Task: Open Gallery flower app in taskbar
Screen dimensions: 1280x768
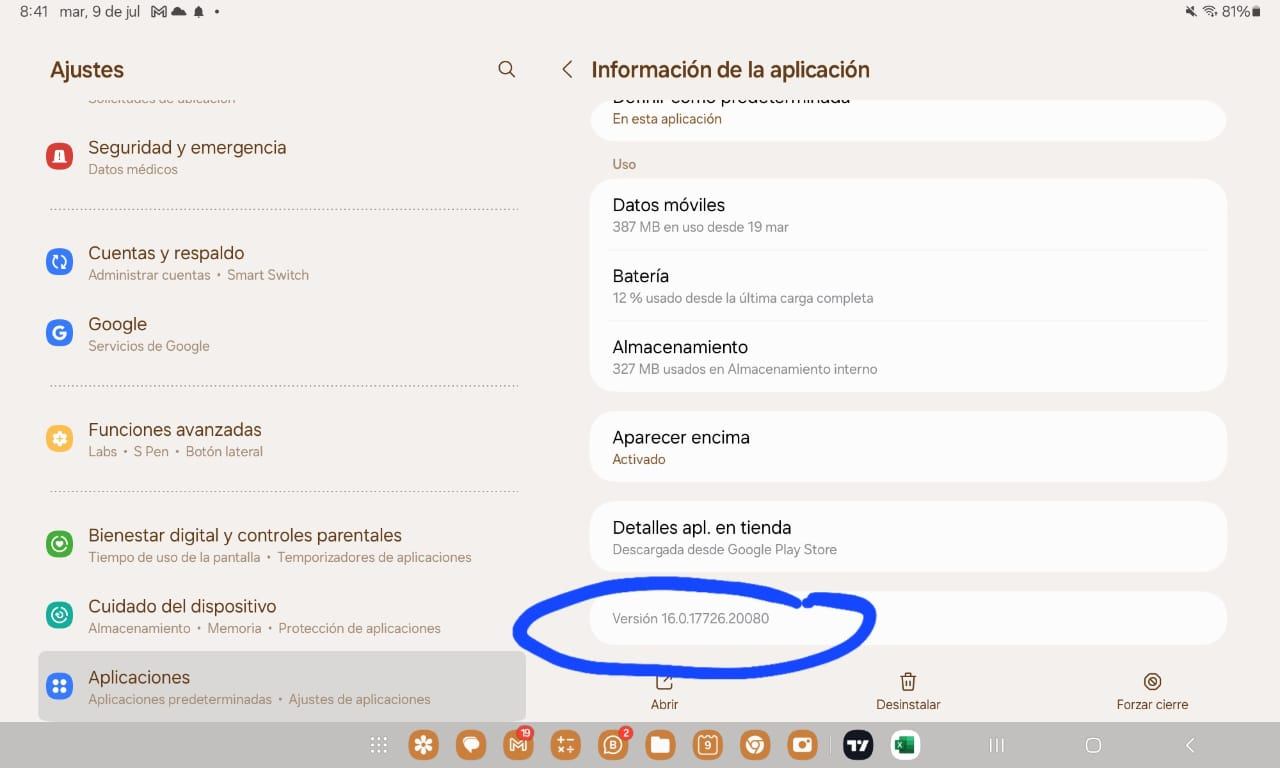Action: pyautogui.click(x=424, y=745)
